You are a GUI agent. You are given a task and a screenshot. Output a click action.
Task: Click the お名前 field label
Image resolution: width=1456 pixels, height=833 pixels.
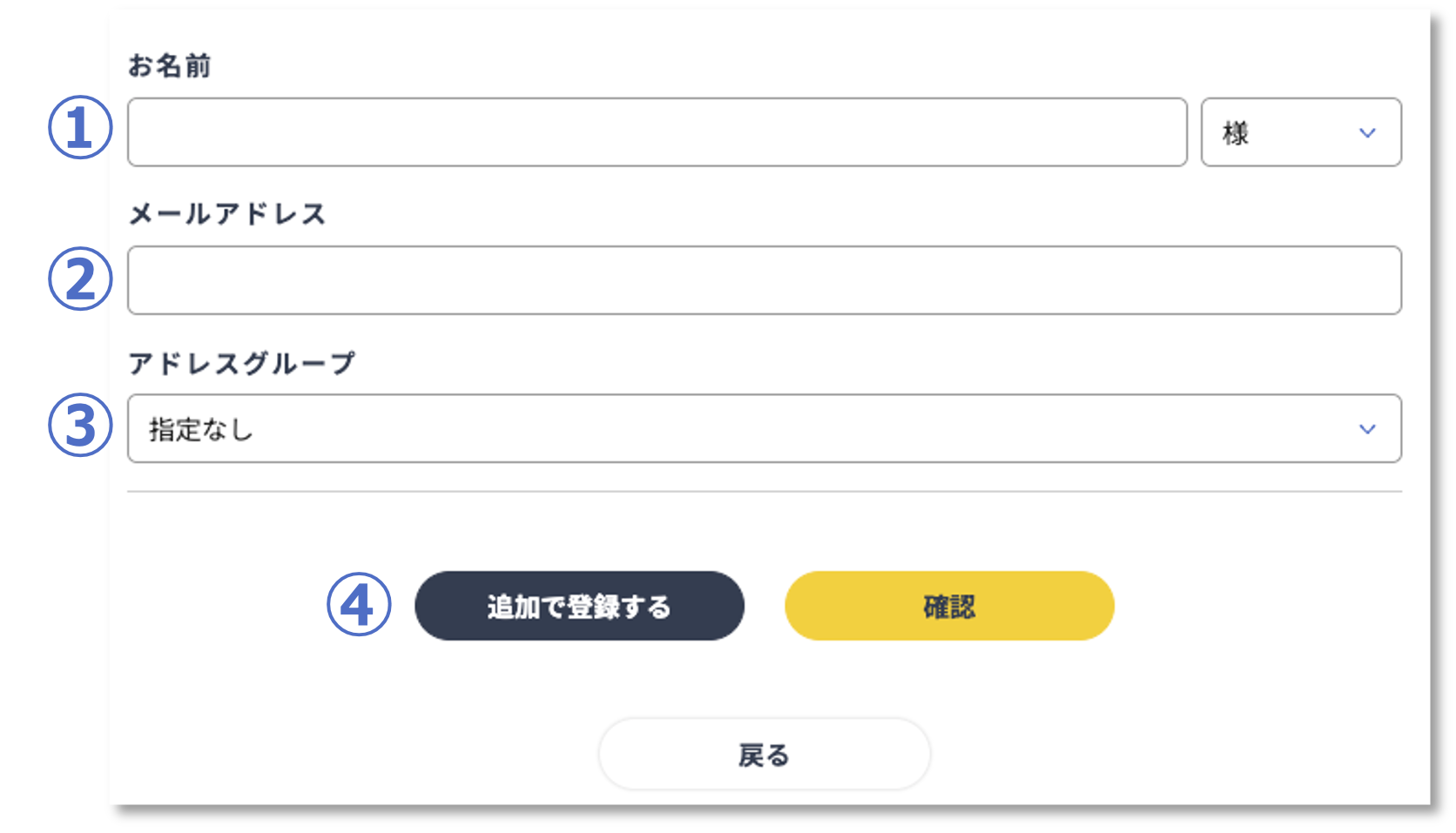click(170, 66)
